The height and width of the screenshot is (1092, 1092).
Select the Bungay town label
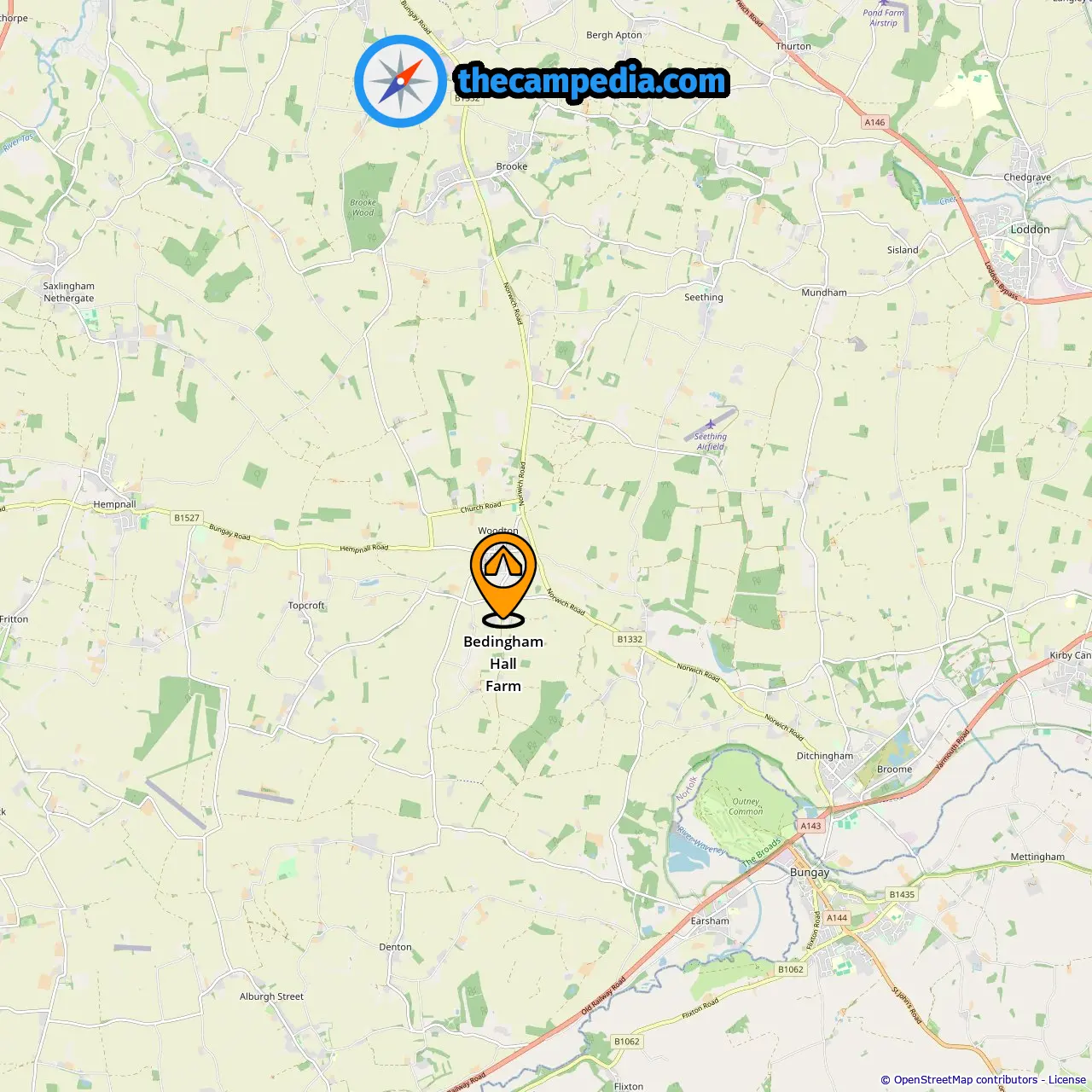[x=810, y=873]
